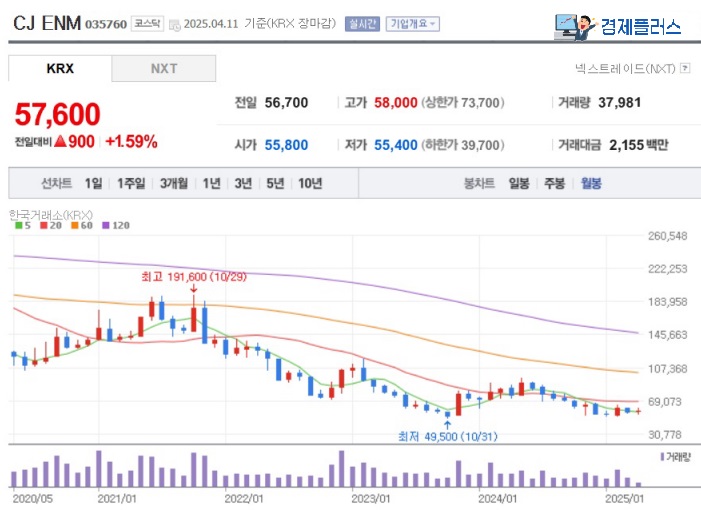
Task: Click the help icon next to 넥스트레이드(NXT)
Action: coord(685,68)
